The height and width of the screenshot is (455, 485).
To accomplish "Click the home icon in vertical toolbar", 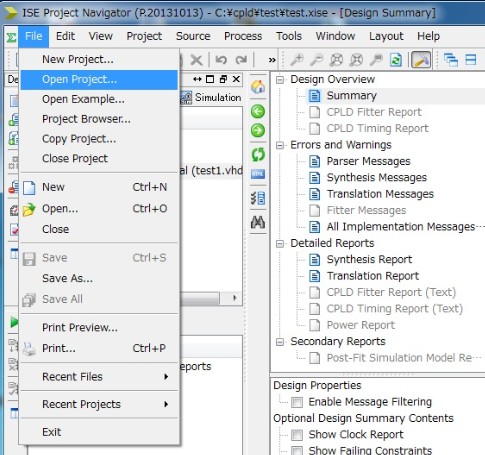I will tap(258, 87).
